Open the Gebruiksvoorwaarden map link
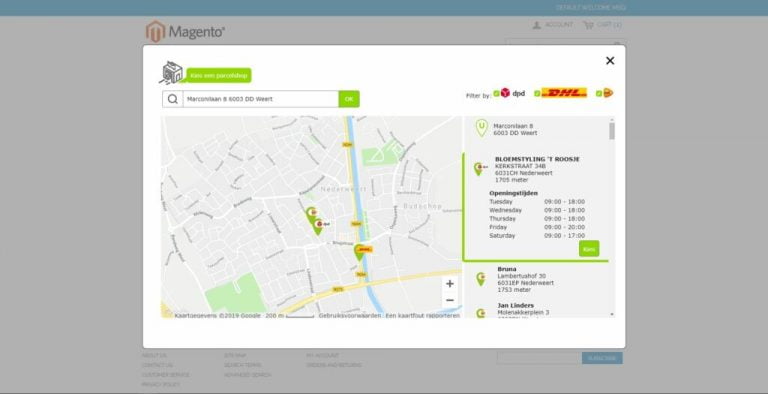This screenshot has width=768, height=394. click(350, 316)
